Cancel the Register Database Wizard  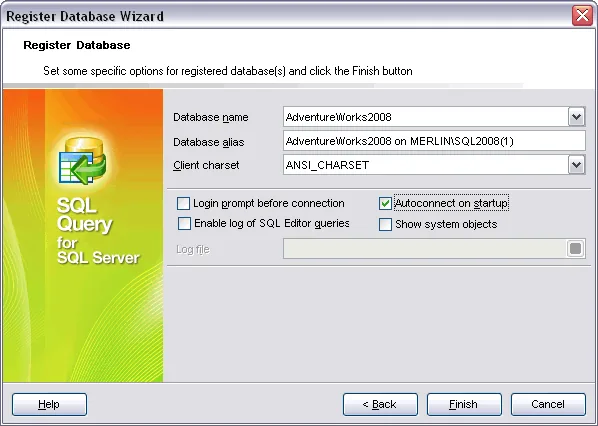(x=548, y=404)
